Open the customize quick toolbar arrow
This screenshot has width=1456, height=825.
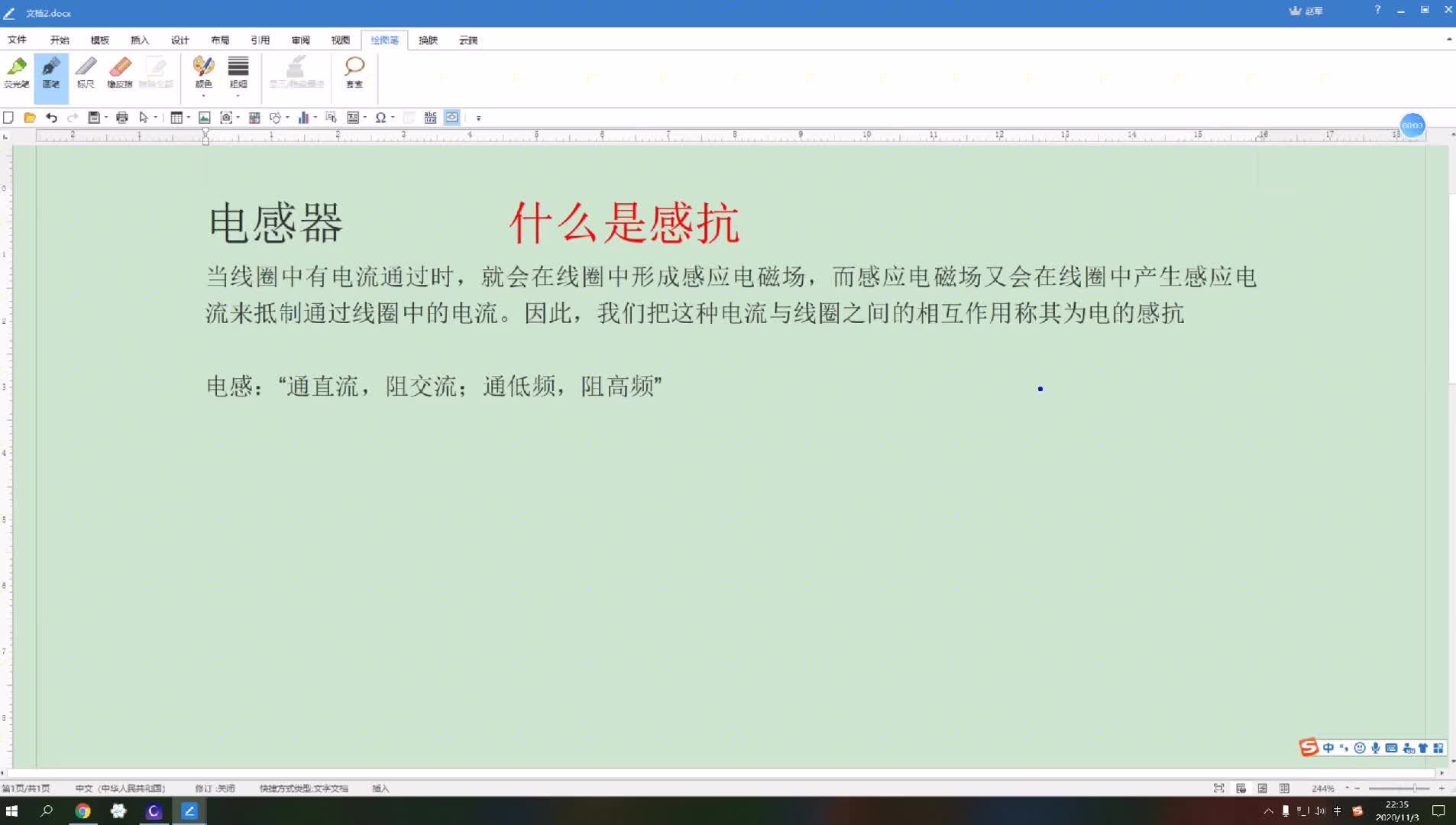tap(479, 118)
